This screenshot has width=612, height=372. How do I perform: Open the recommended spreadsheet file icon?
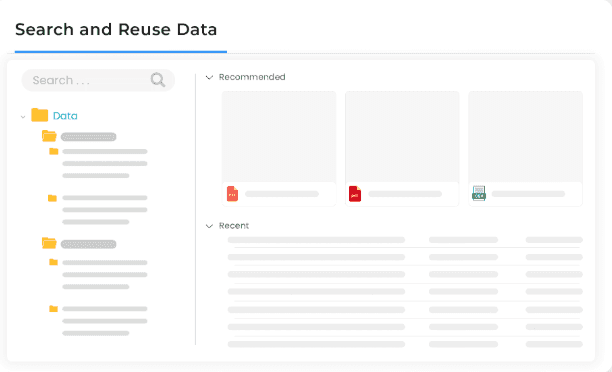[x=479, y=193]
